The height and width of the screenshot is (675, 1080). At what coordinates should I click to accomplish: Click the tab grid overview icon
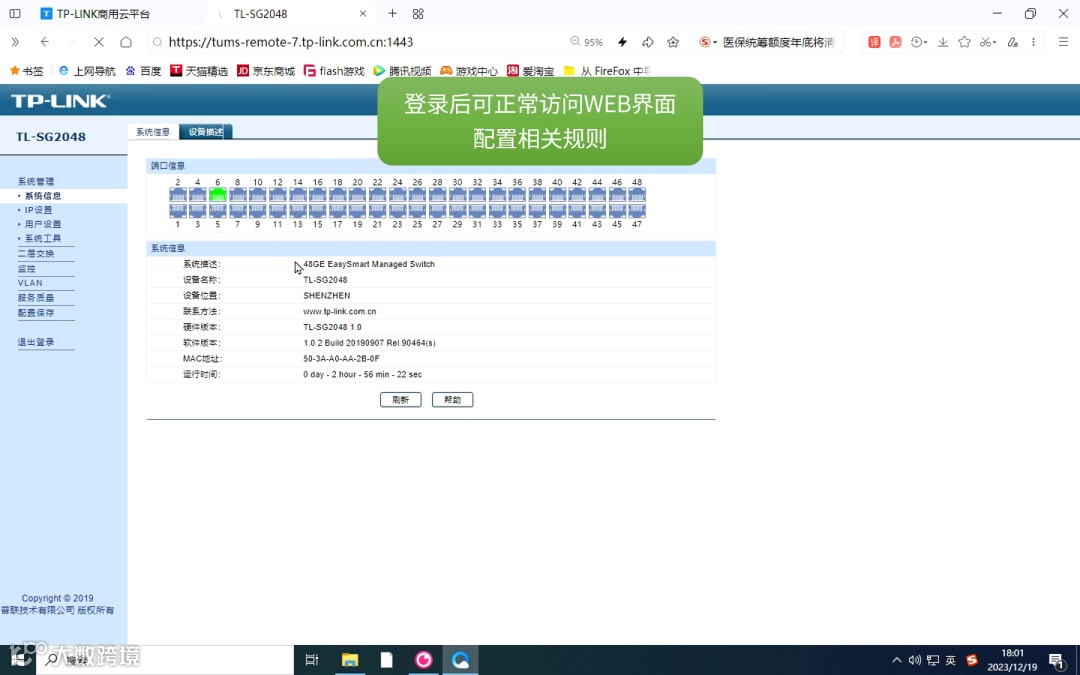point(418,13)
